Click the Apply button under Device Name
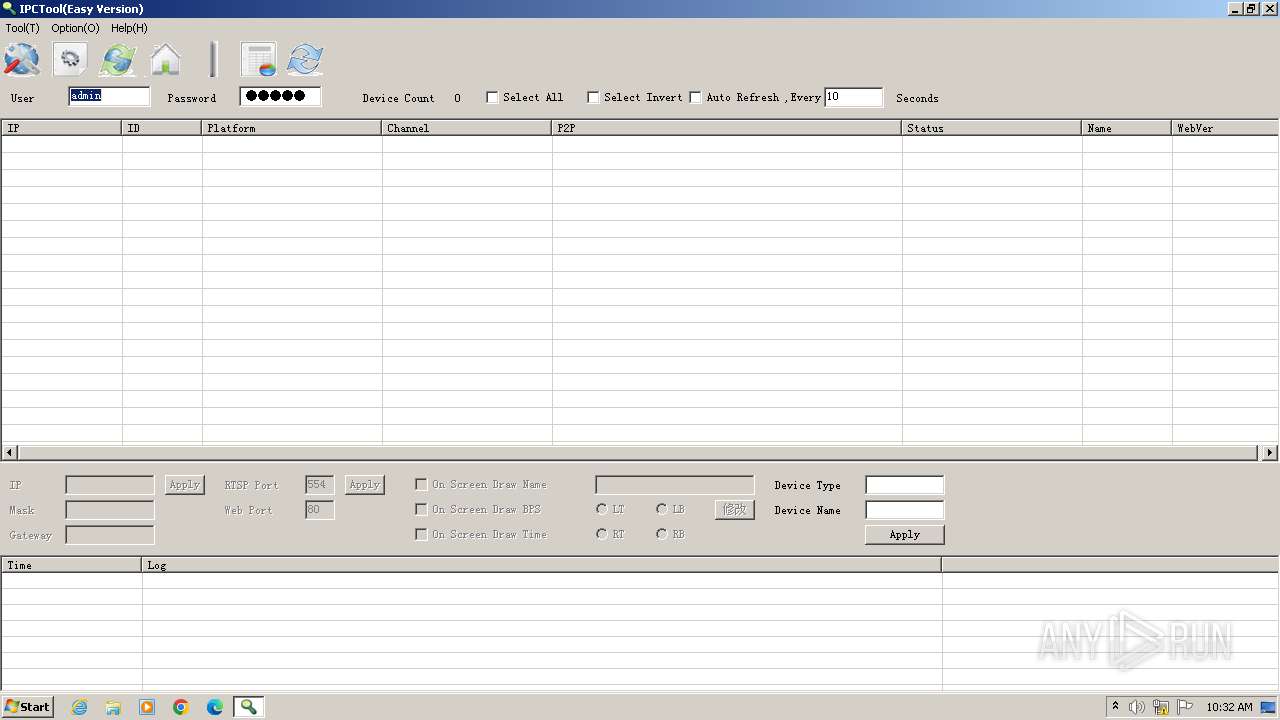Viewport: 1280px width, 720px height. click(x=905, y=534)
